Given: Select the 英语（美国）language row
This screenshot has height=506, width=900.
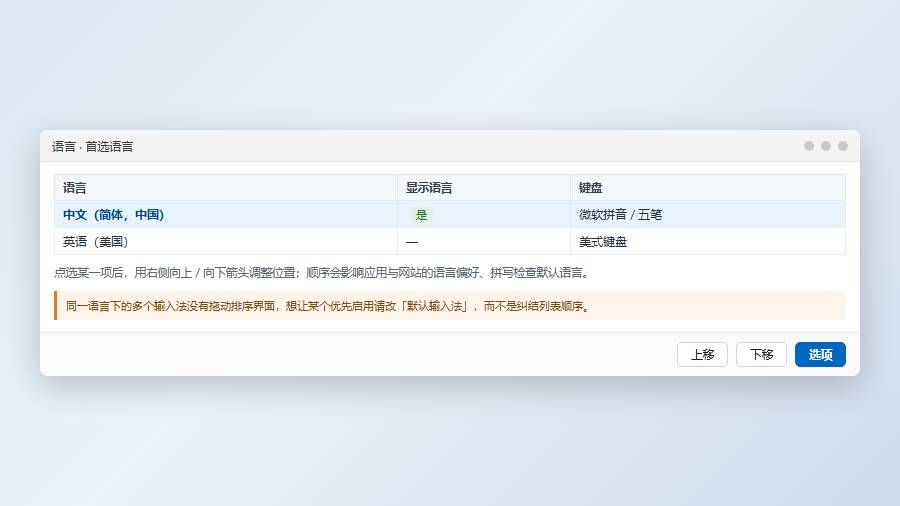Looking at the screenshot, I should coord(449,242).
